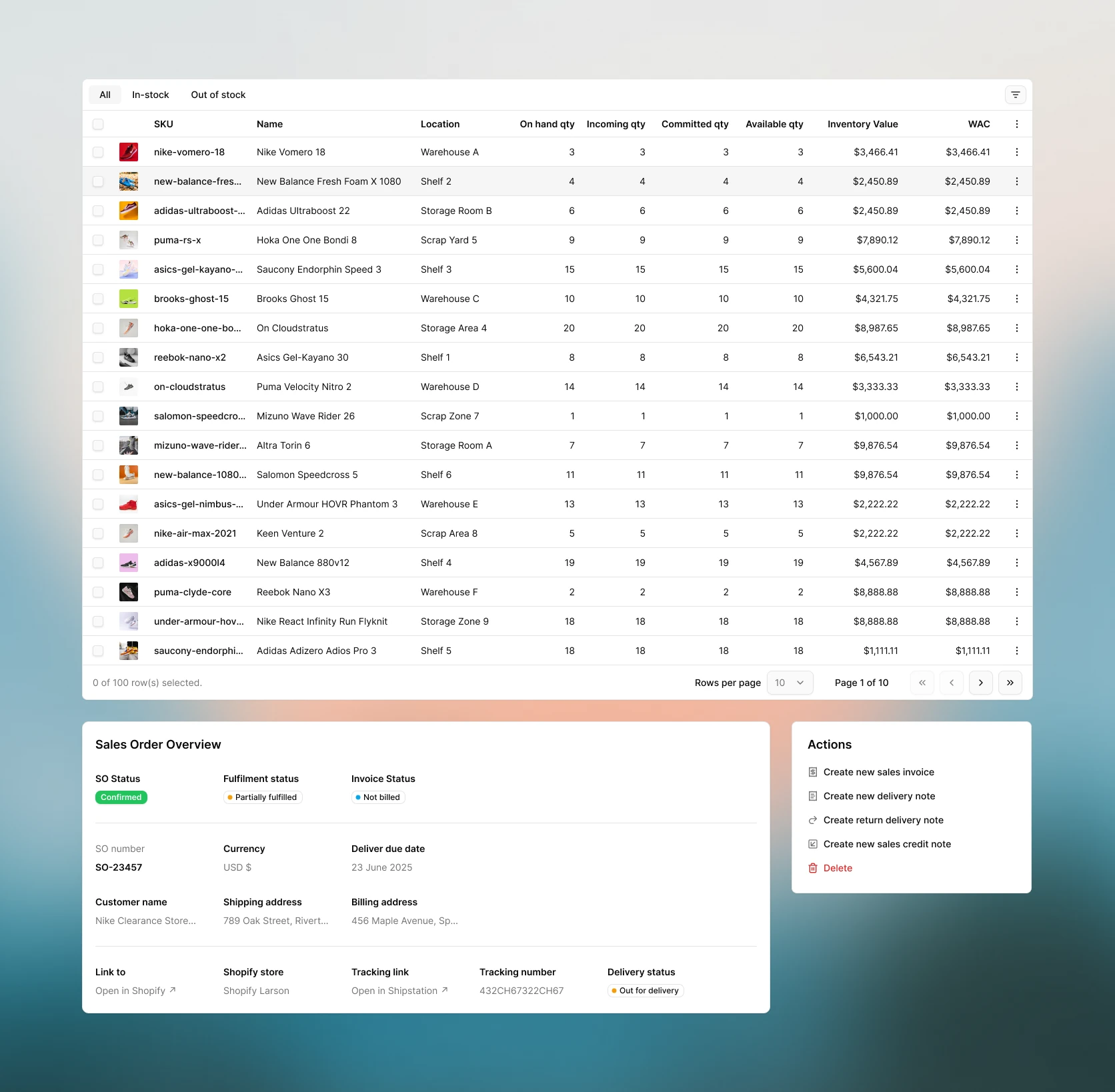
Task: Click the Partially fulfilled status badge
Action: click(263, 797)
